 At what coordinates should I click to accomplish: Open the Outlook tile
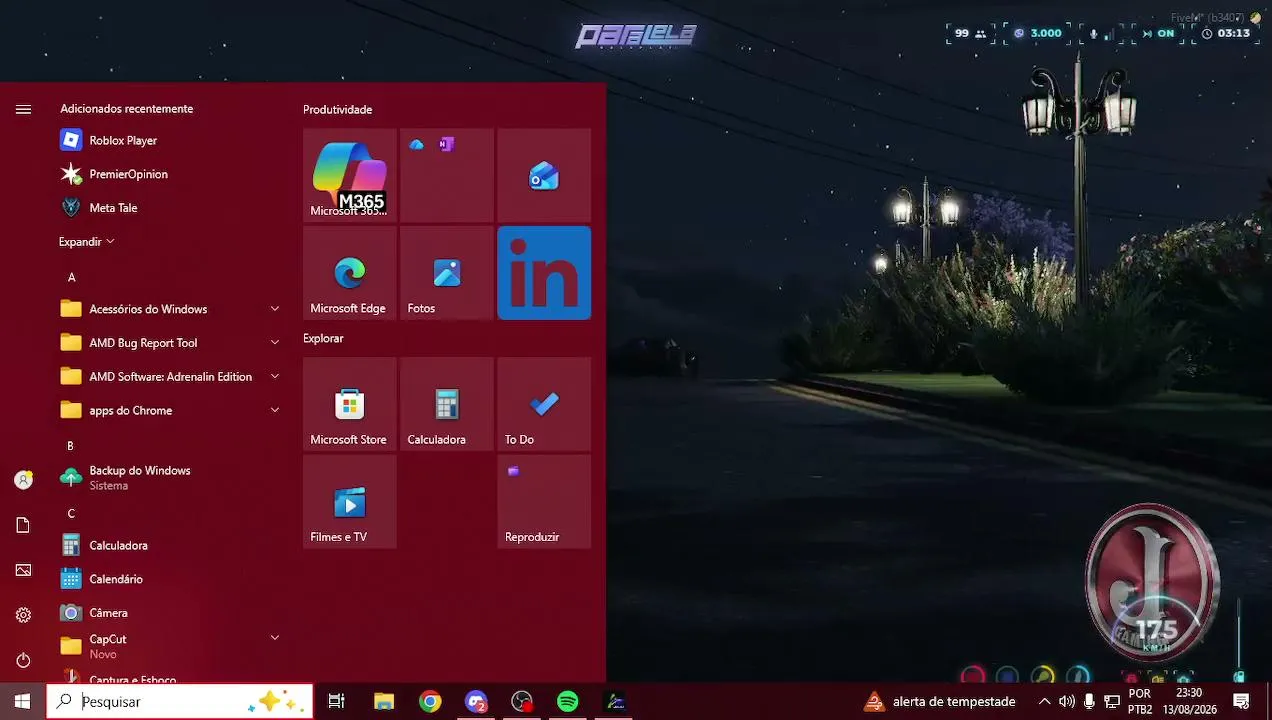(544, 175)
